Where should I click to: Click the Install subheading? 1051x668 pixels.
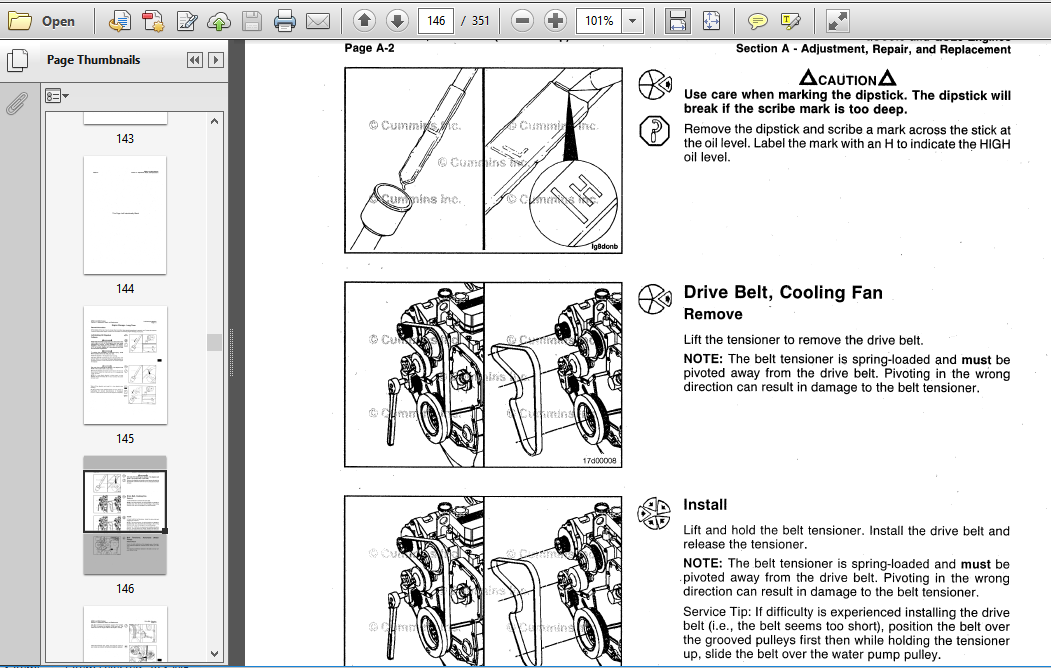704,505
